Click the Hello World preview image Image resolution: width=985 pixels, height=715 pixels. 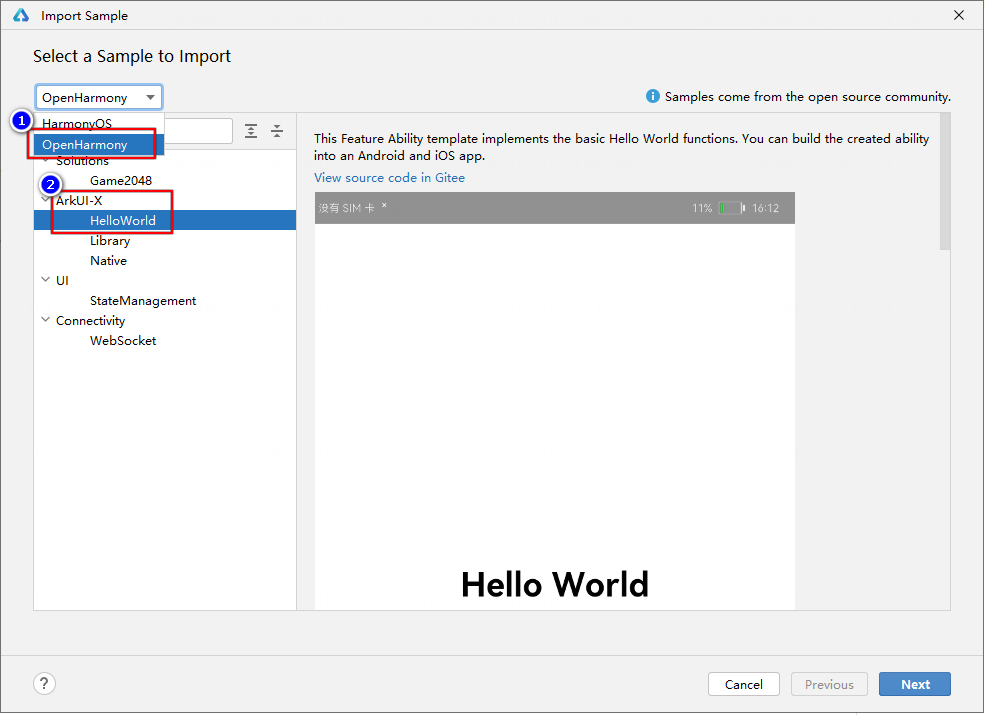(x=555, y=401)
